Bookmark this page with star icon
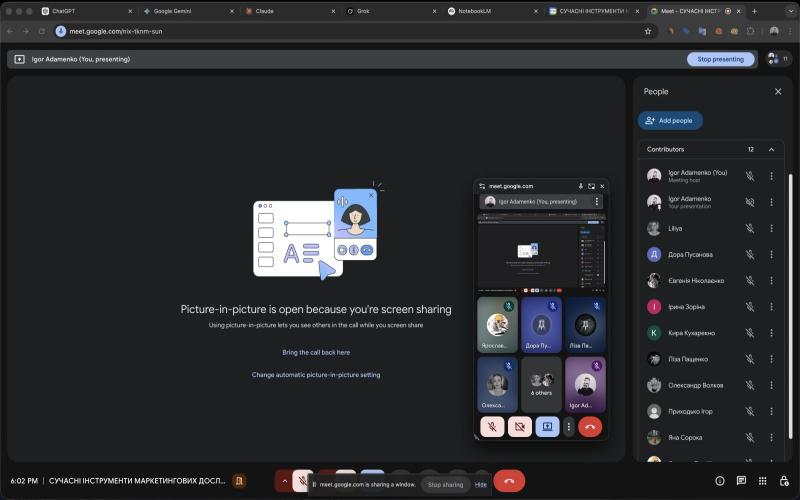 click(648, 31)
